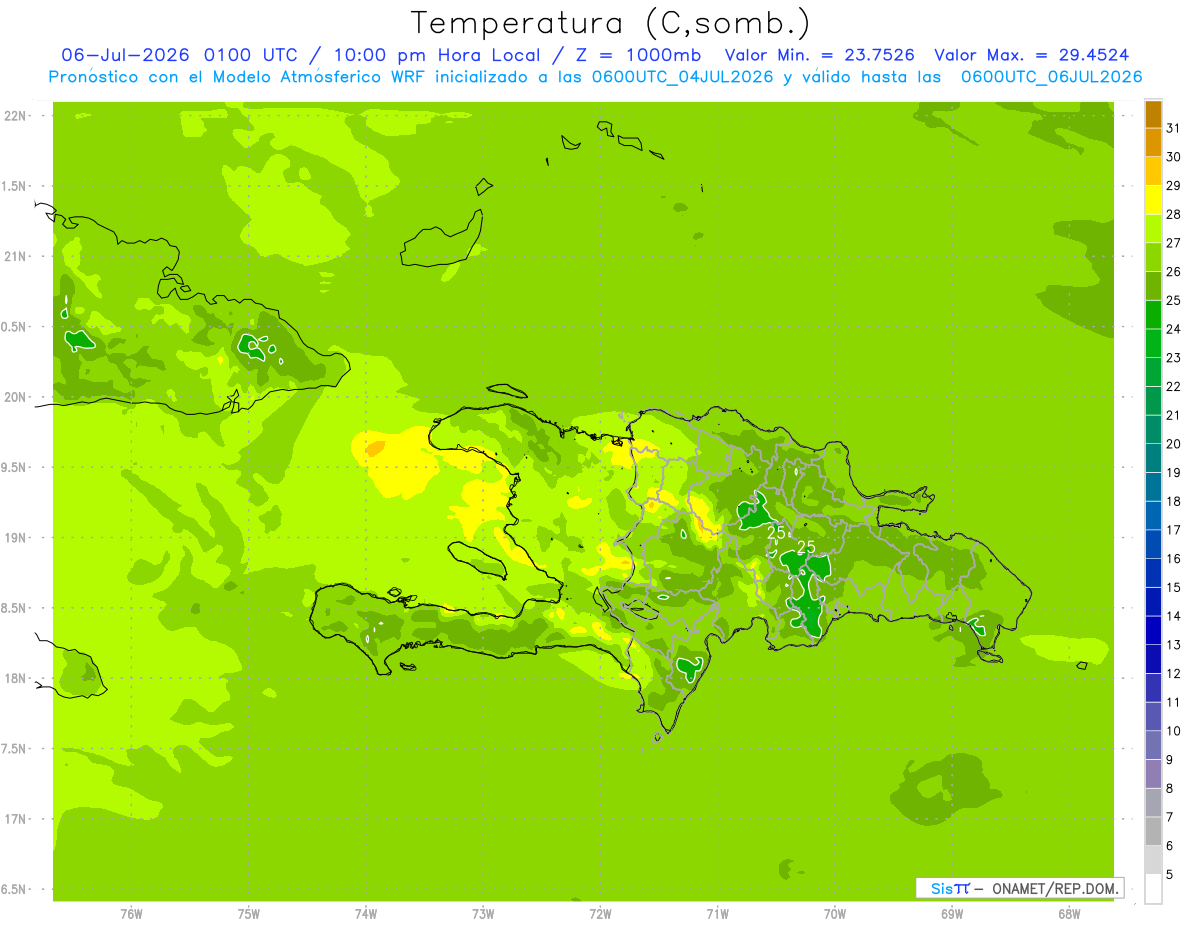
Task: Click the 1.5N latitude label
Action: pos(15,186)
